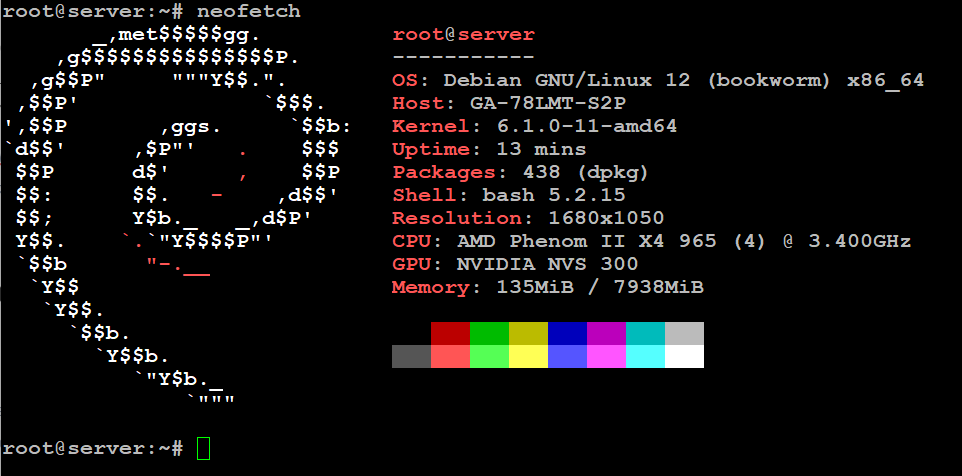Screen dimensions: 962x476
Task: Click the Uptime value 13 mins
Action: (x=541, y=149)
